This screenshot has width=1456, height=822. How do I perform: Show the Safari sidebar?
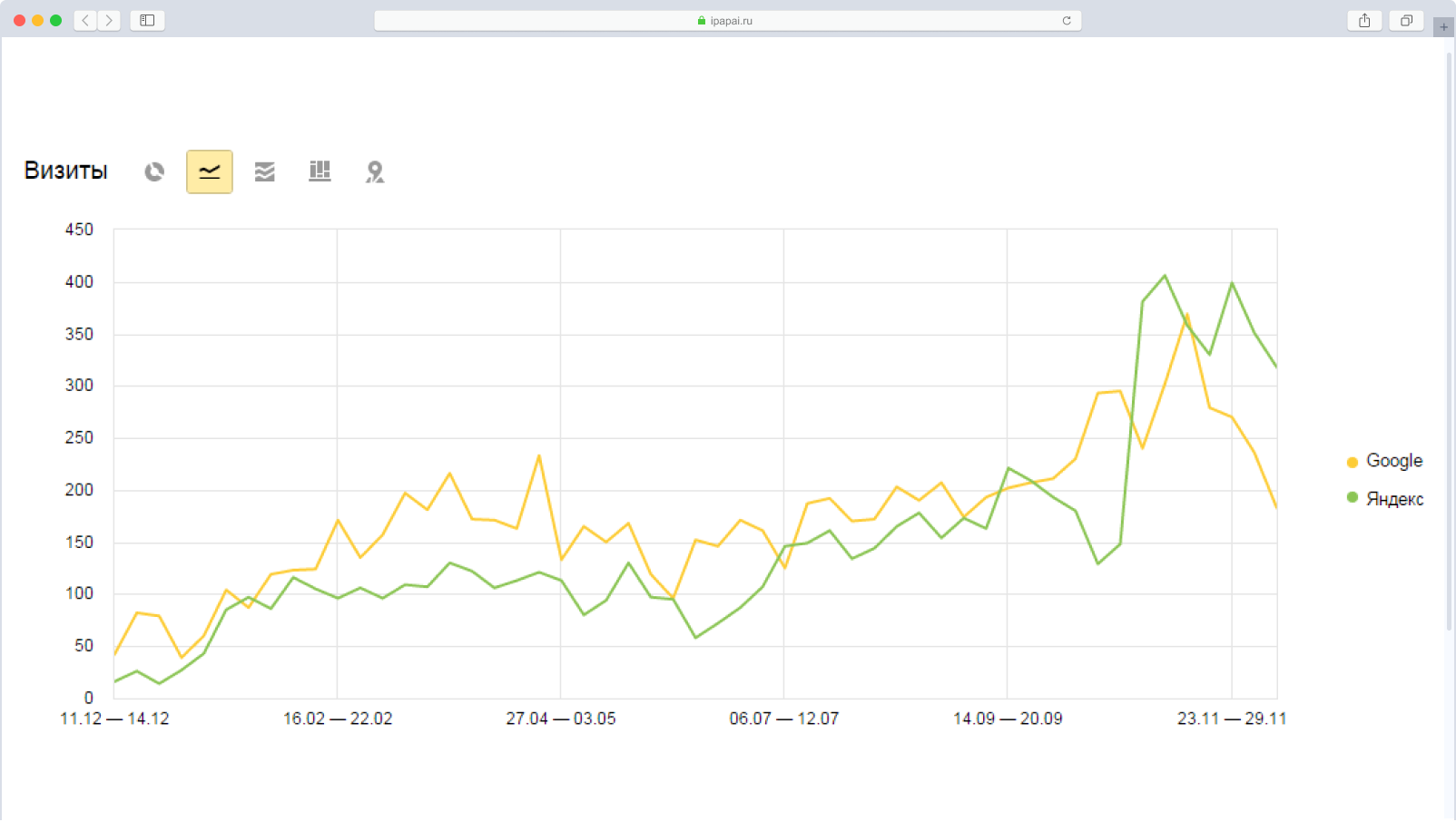tap(147, 20)
